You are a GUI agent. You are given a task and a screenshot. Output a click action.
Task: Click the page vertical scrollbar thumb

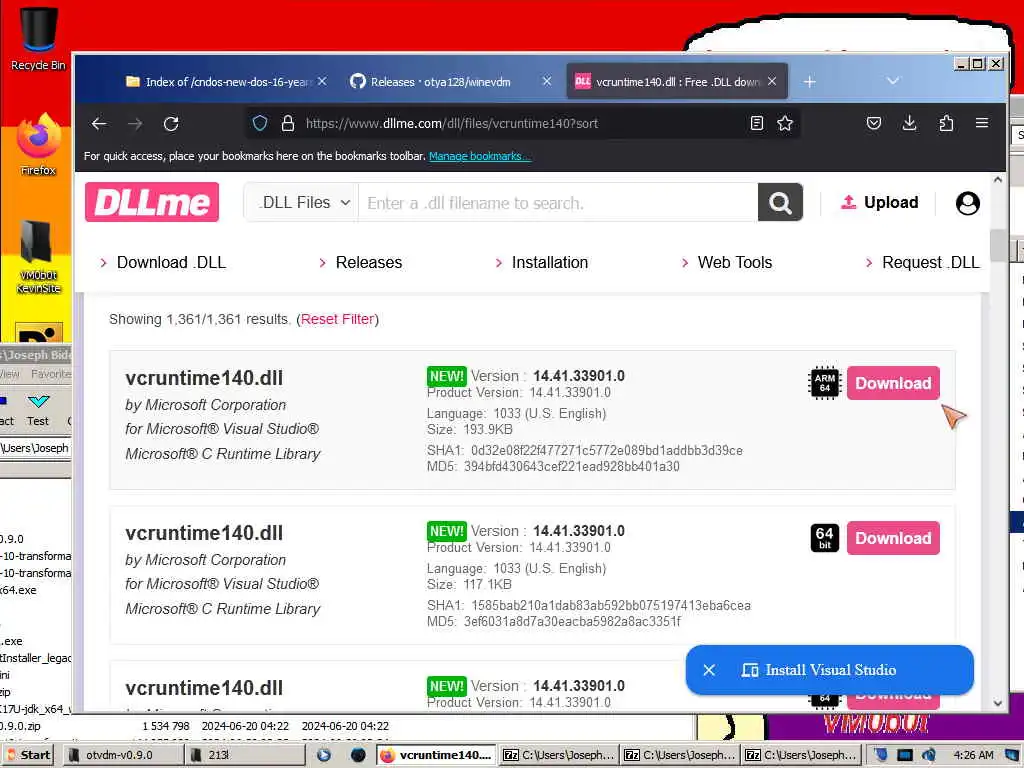coord(997,245)
